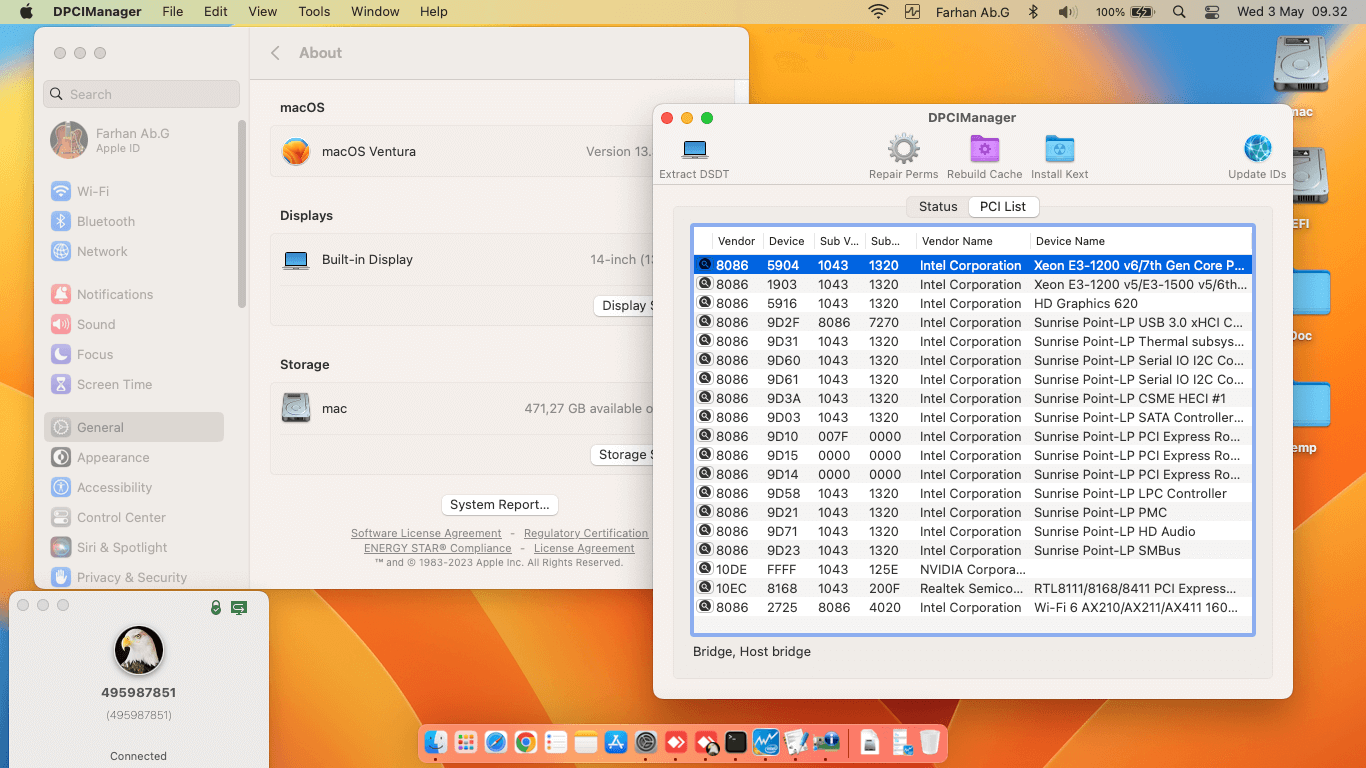1366x768 pixels.
Task: Open the Tools menu
Action: click(314, 12)
